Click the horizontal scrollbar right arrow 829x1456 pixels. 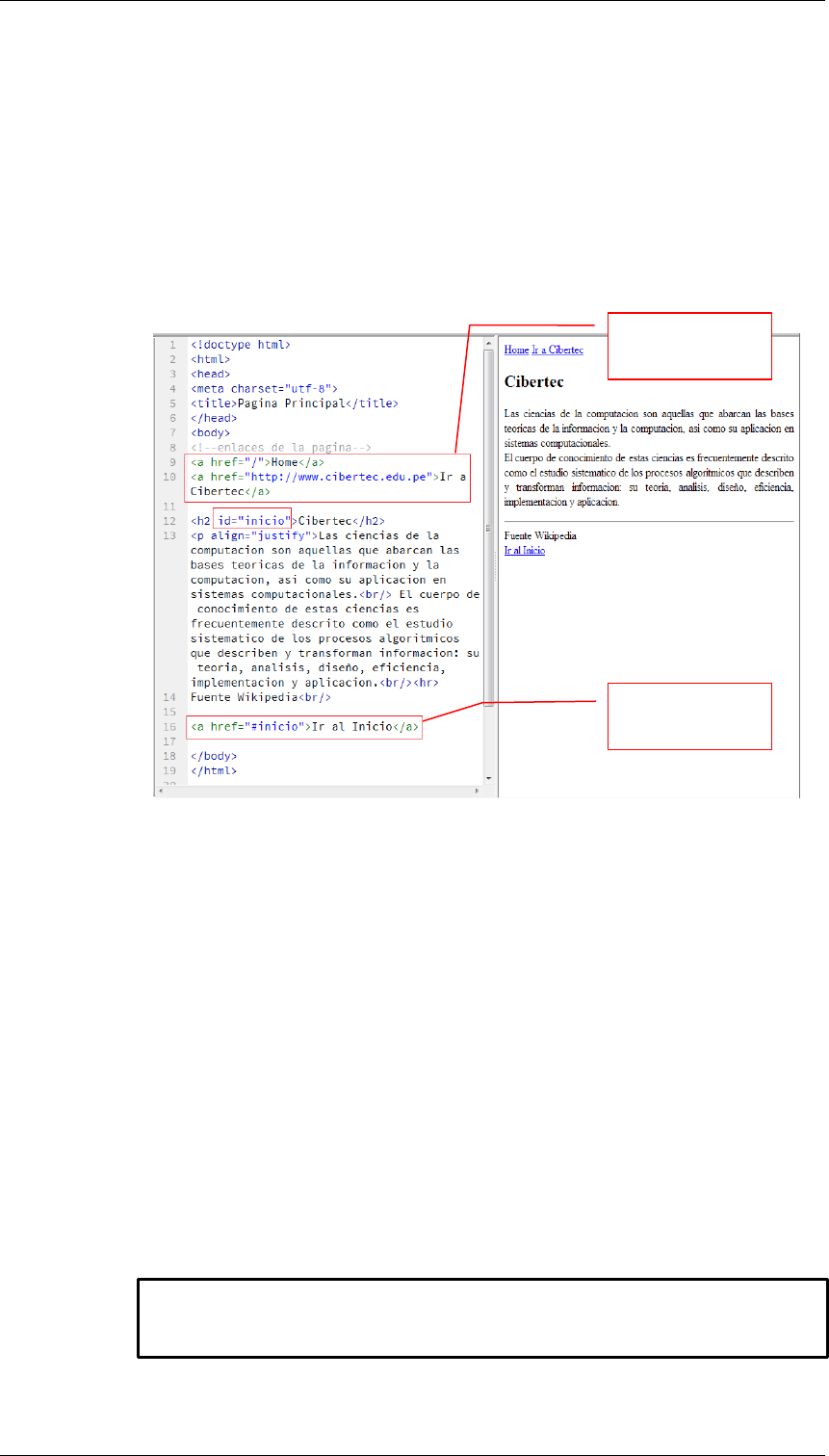coord(478,790)
